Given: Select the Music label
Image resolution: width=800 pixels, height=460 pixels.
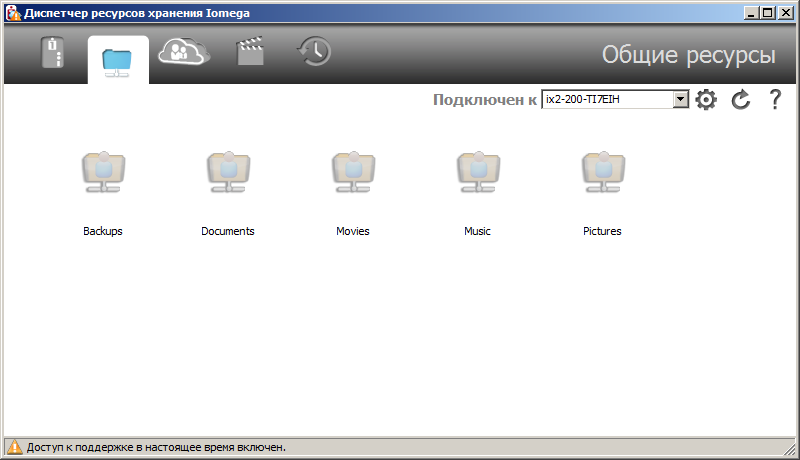Looking at the screenshot, I should pyautogui.click(x=477, y=231).
